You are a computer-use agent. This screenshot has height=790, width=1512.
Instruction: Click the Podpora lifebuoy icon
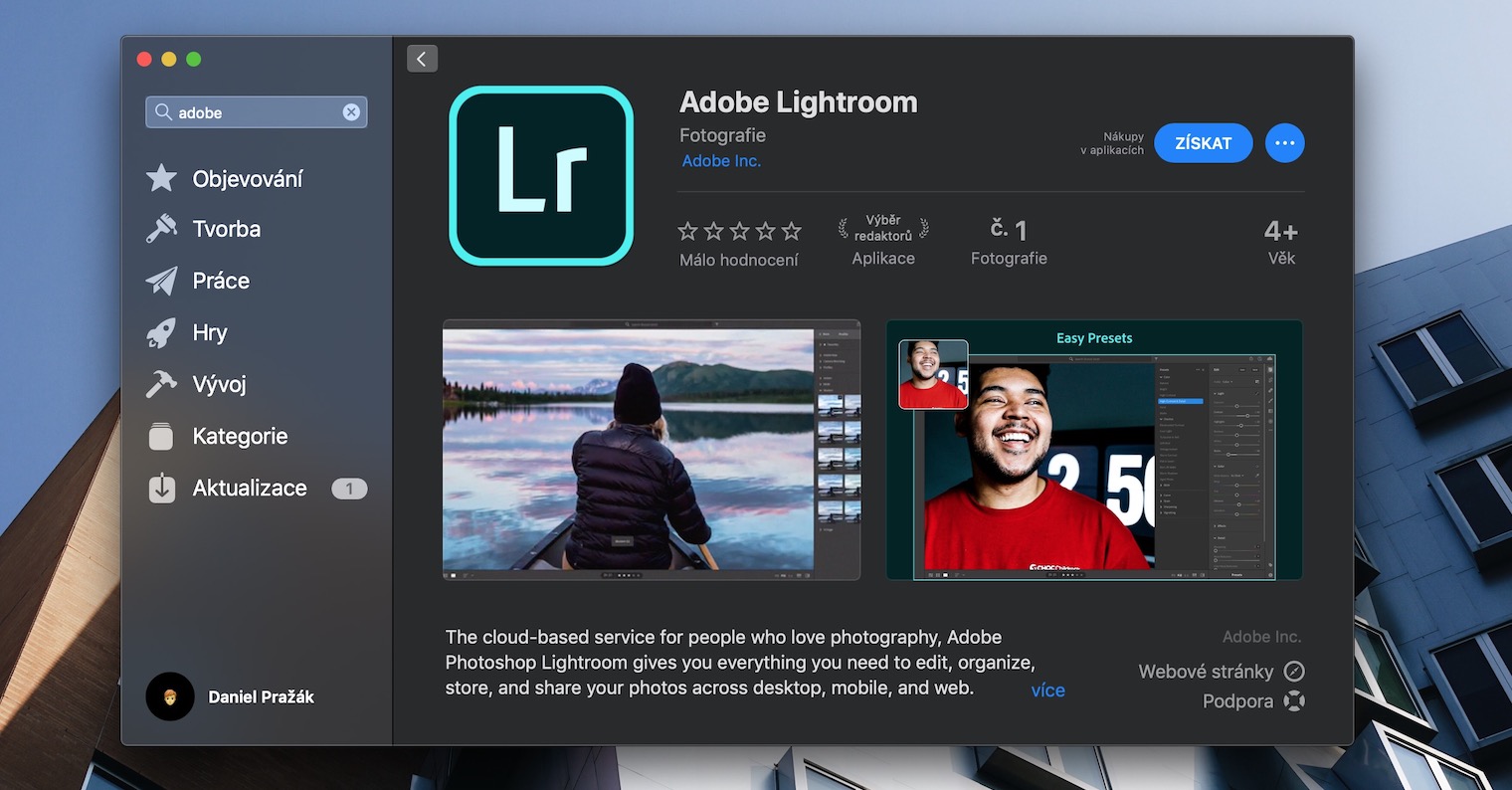point(1294,701)
